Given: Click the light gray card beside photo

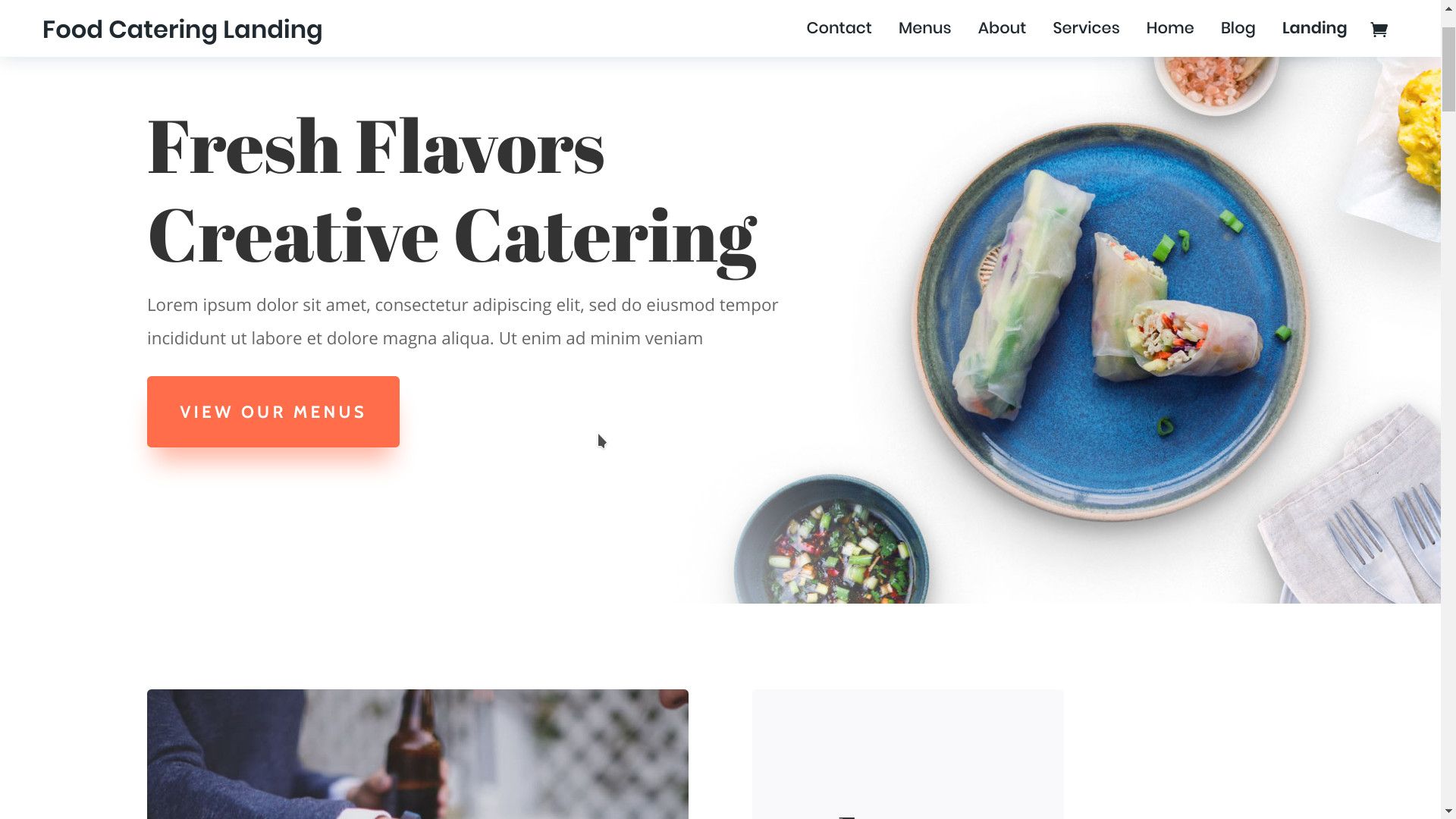Looking at the screenshot, I should (908, 754).
